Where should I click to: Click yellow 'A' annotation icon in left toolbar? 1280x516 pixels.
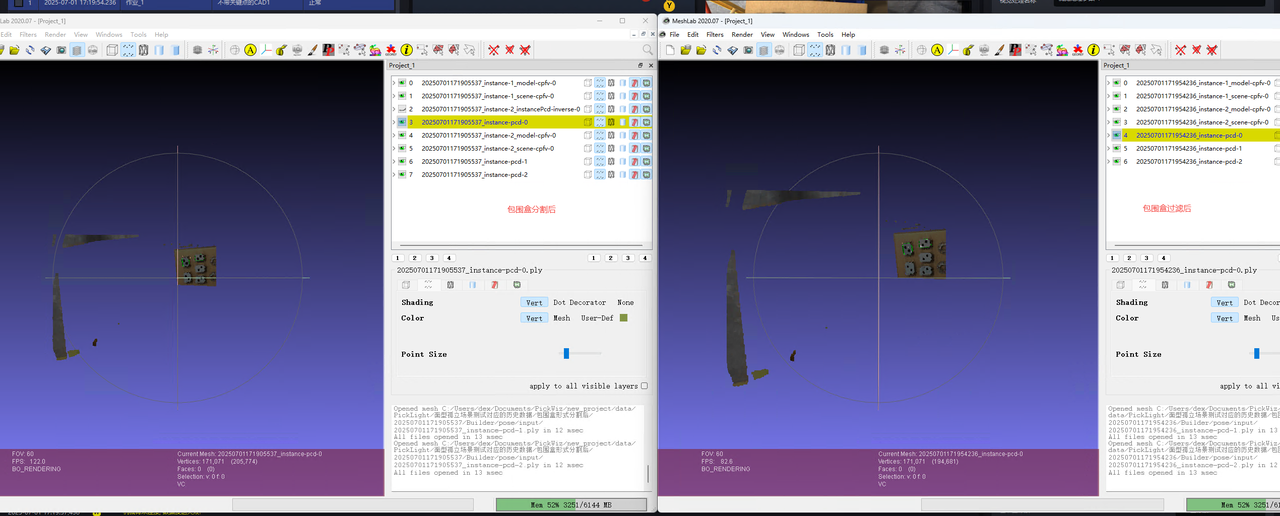[x=250, y=50]
